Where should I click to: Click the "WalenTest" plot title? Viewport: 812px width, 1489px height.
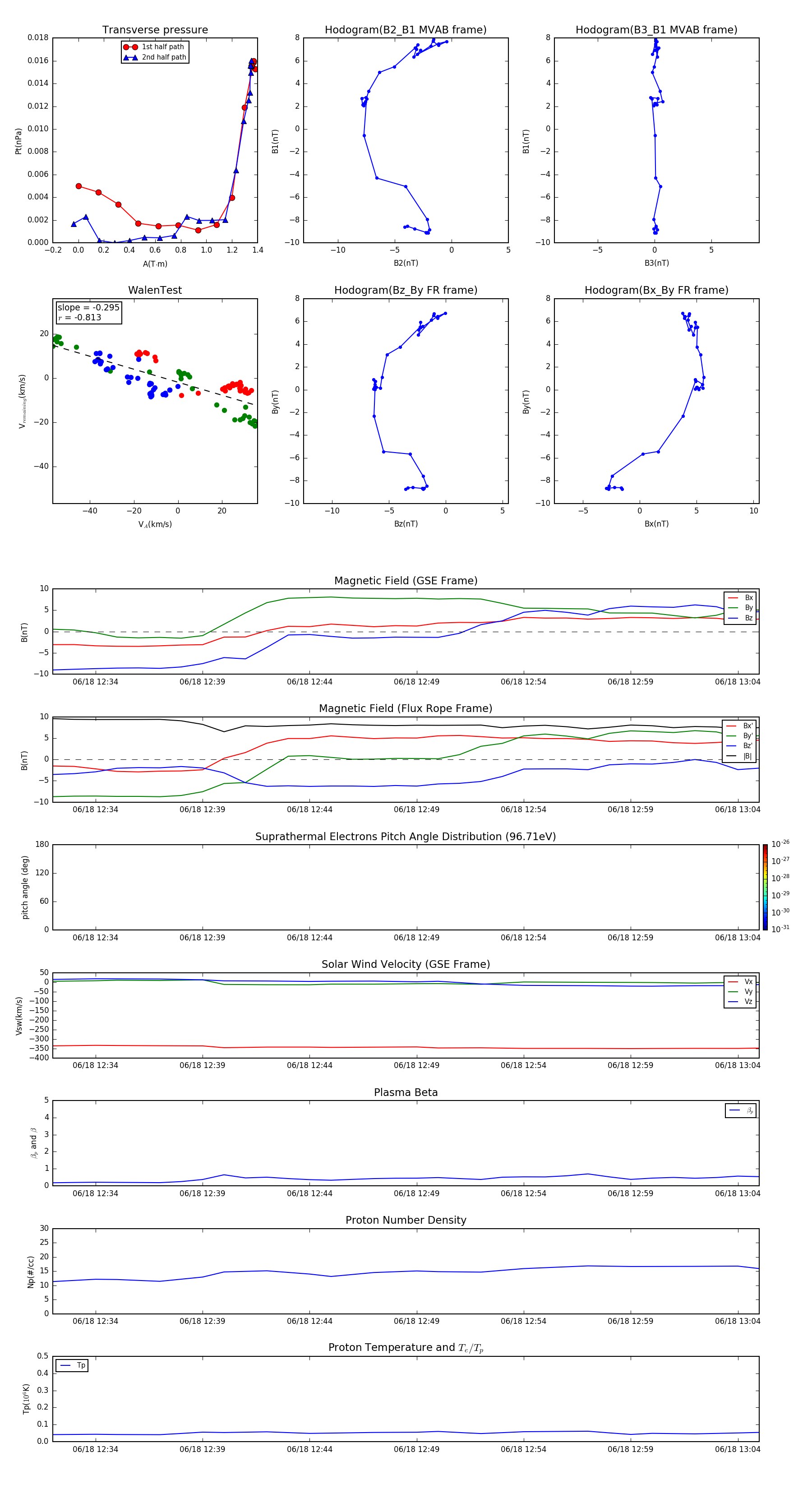coord(155,290)
